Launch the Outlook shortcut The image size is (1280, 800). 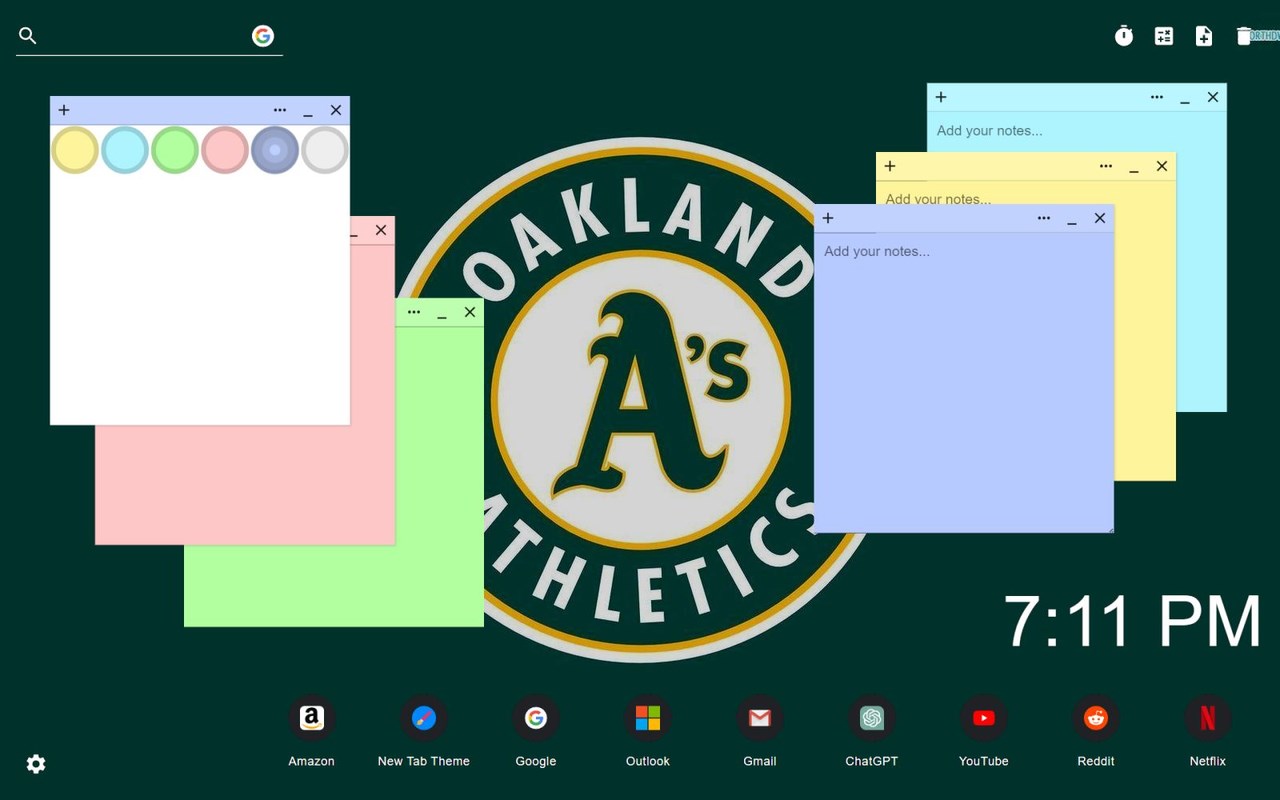648,718
